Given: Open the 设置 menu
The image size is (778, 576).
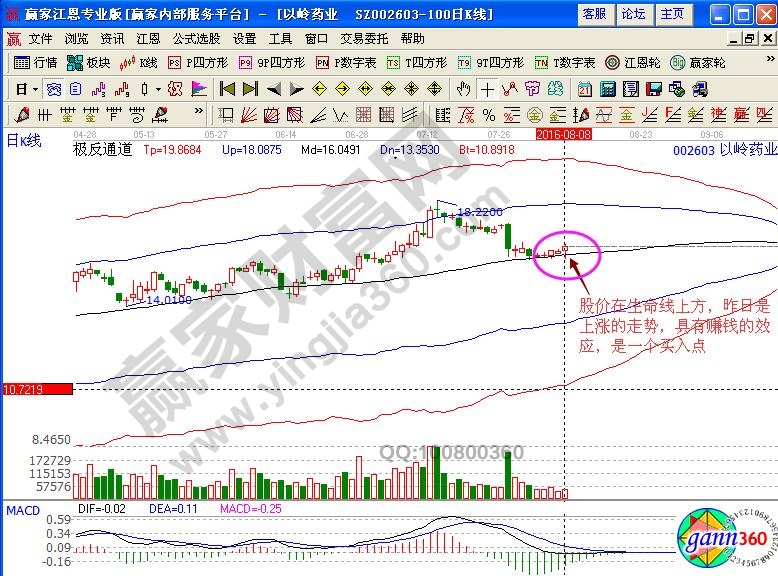Looking at the screenshot, I should pos(245,39).
